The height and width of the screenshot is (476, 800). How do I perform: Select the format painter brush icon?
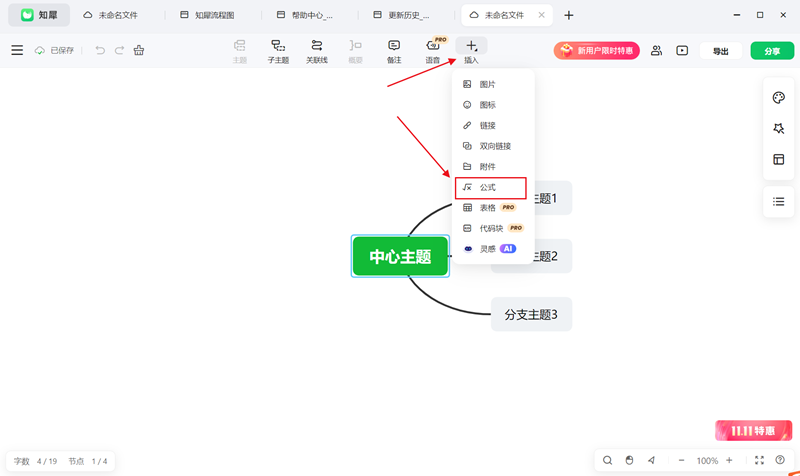click(139, 50)
